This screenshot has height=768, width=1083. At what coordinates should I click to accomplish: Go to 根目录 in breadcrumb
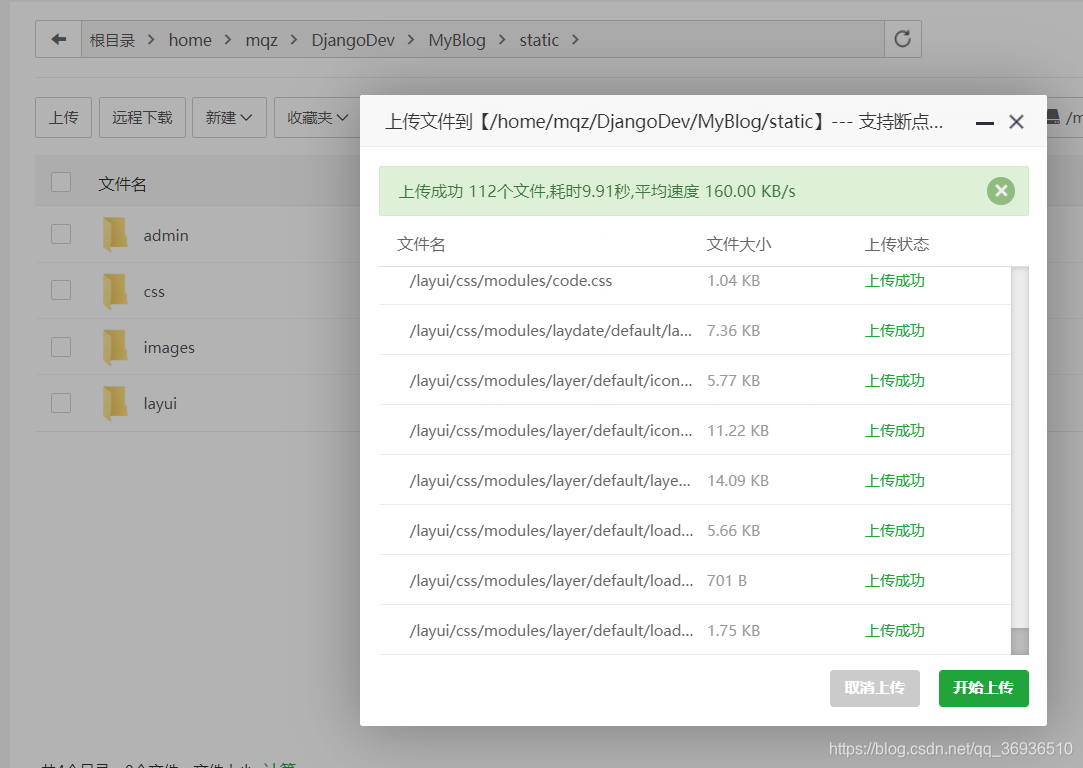(113, 40)
